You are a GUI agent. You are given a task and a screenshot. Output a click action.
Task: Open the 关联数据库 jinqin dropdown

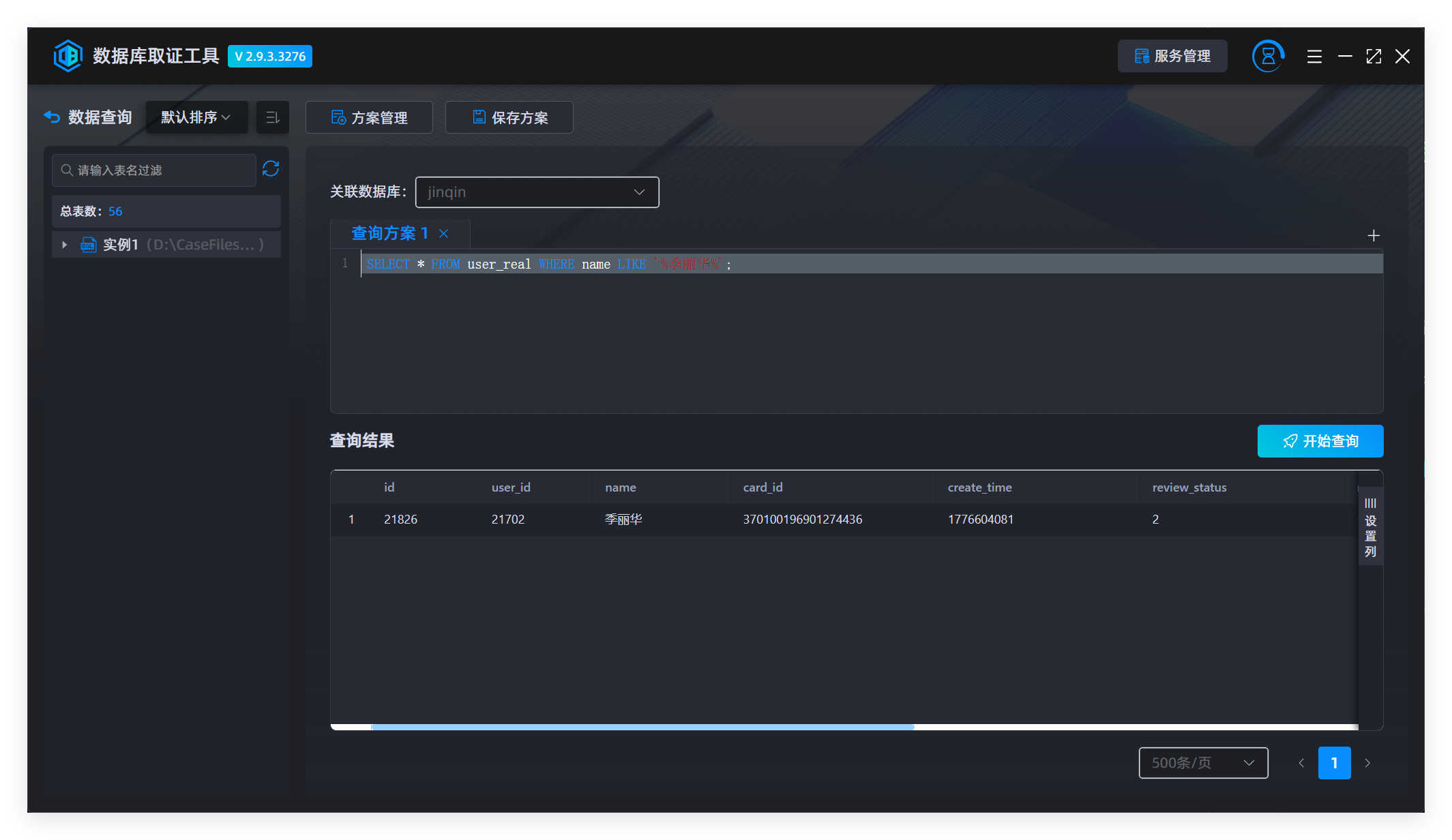[537, 192]
